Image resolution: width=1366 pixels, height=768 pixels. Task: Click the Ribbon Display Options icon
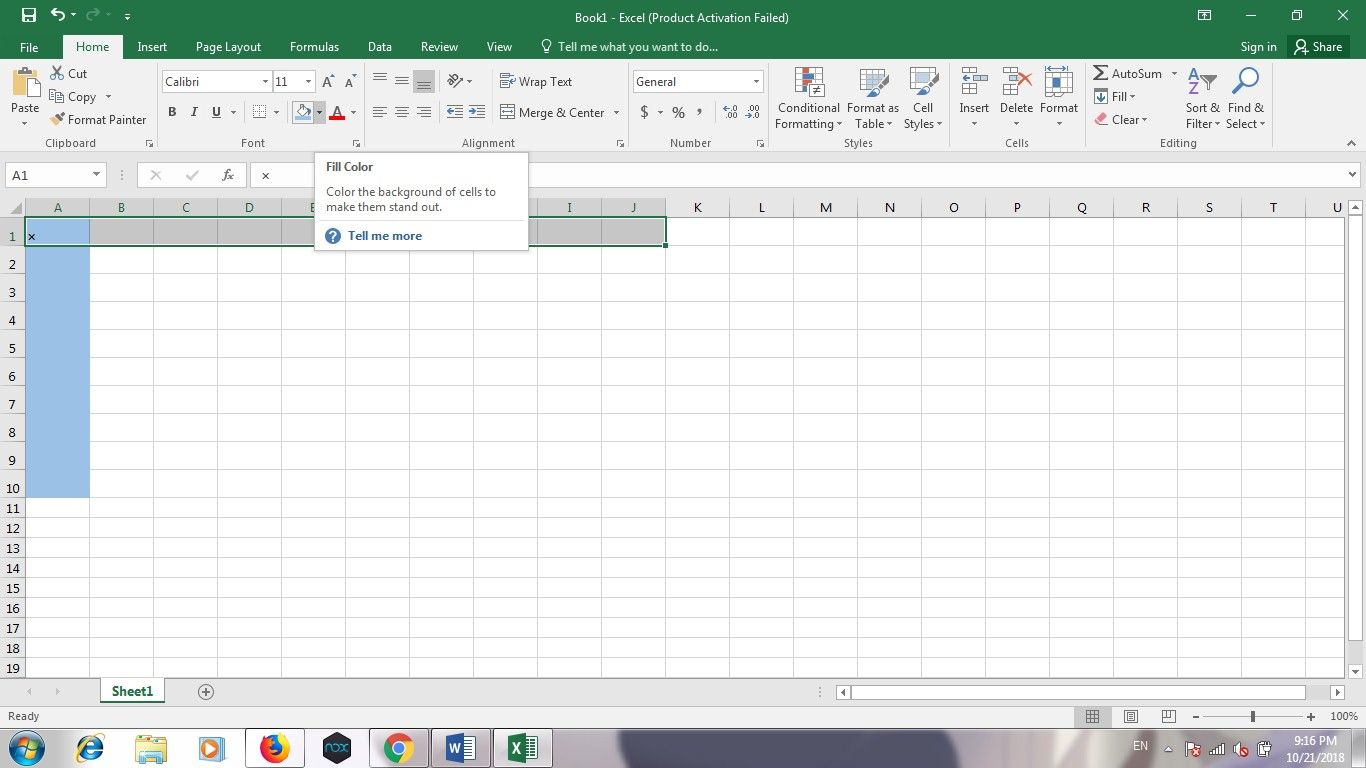(x=1204, y=16)
